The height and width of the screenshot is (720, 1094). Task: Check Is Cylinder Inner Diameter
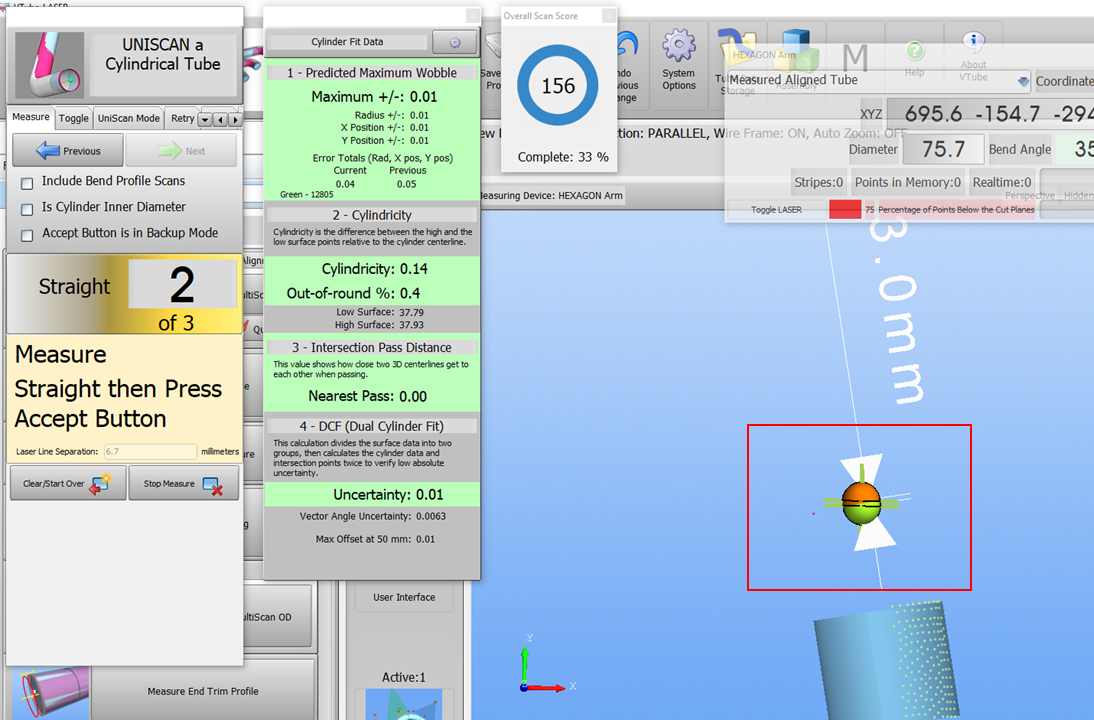[x=27, y=209]
